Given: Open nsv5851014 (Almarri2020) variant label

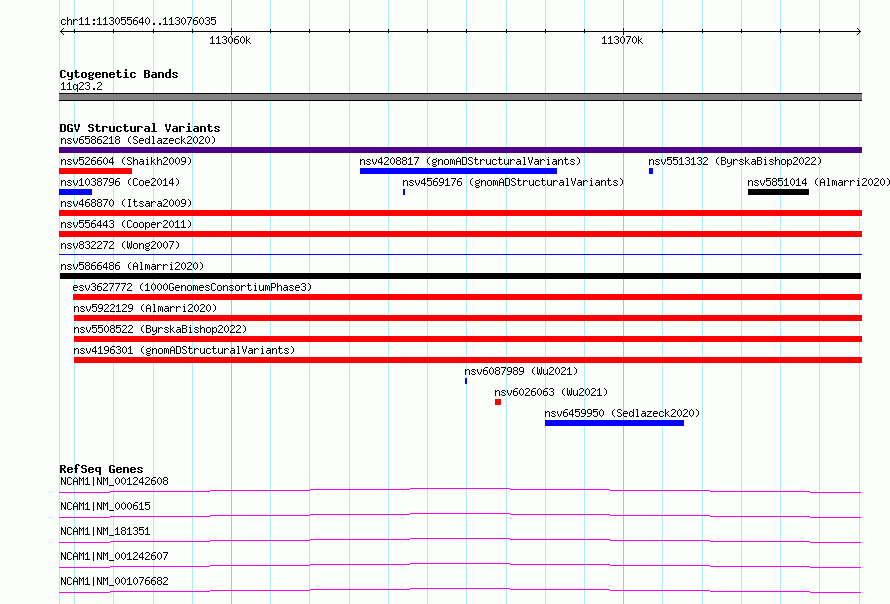Looking at the screenshot, I should [x=818, y=182].
